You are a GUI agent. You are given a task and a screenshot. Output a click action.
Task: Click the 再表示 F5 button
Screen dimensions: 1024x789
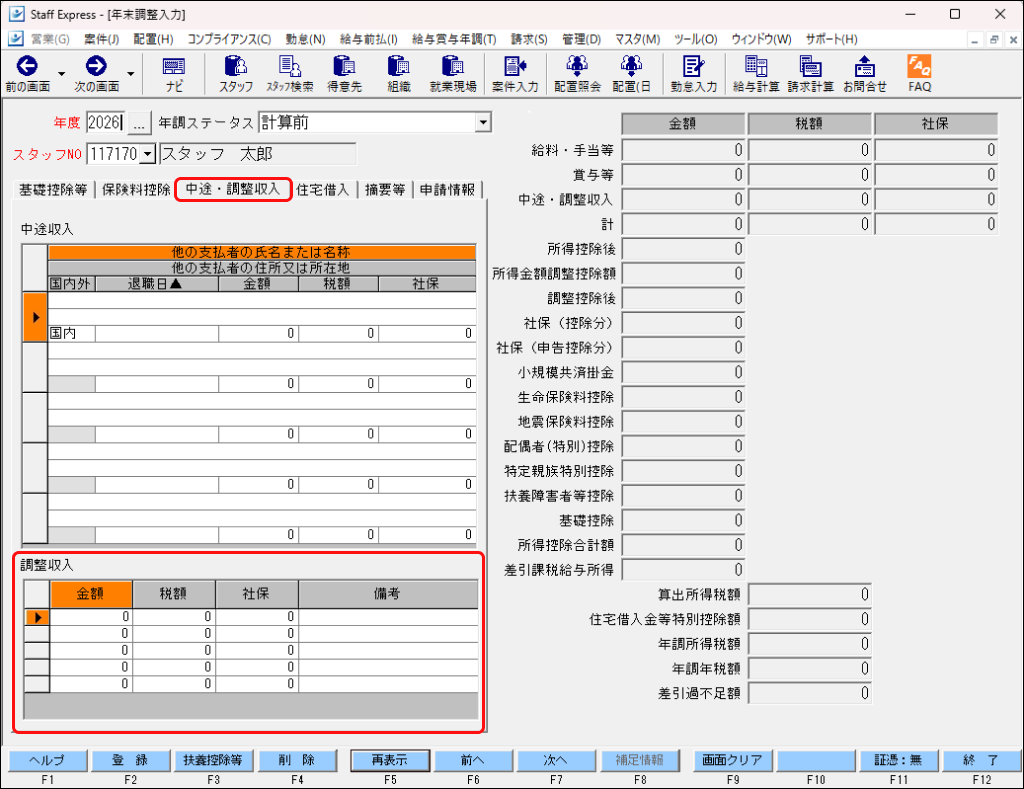(390, 760)
